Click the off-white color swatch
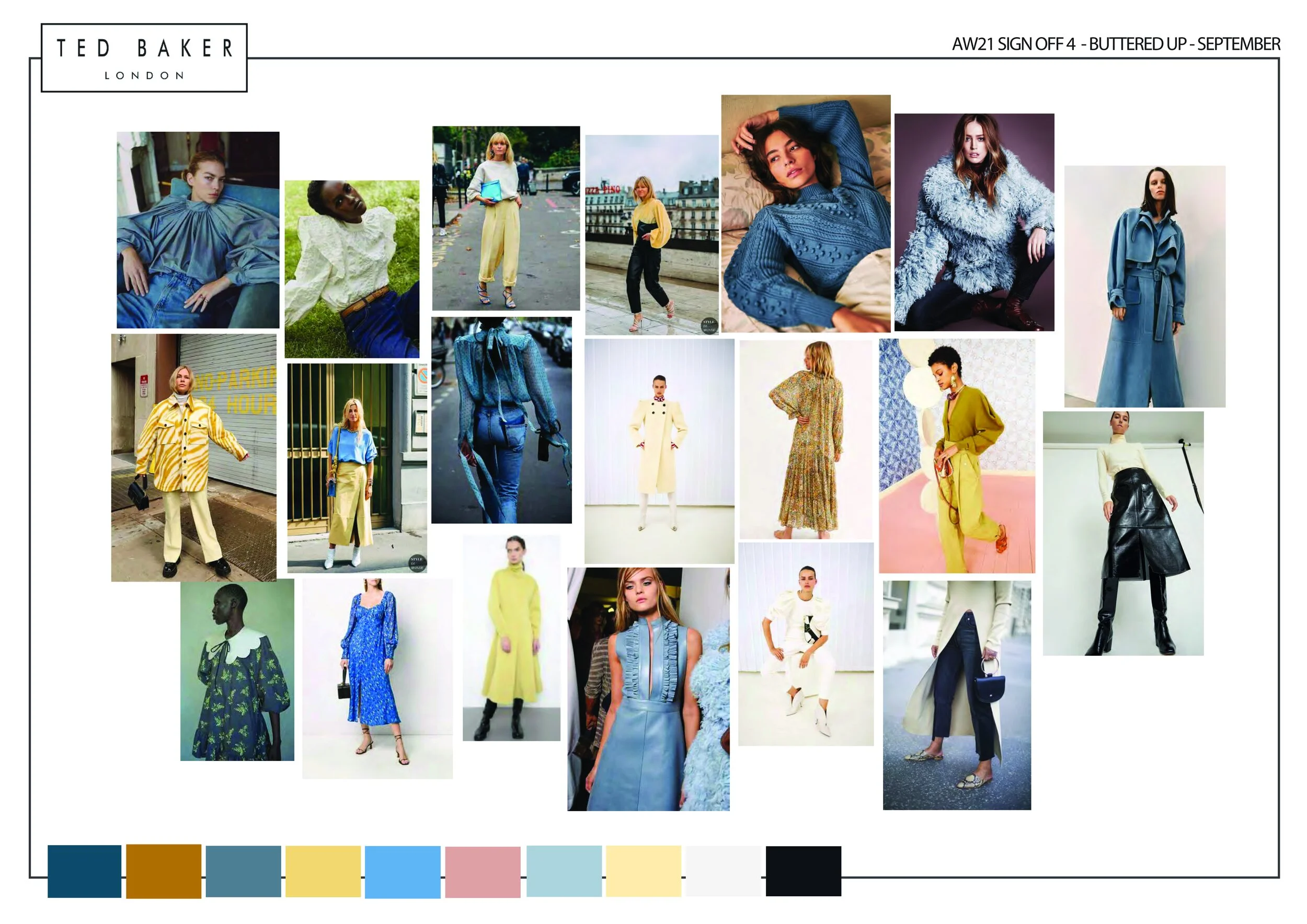This screenshot has height=924, width=1307. [x=723, y=871]
